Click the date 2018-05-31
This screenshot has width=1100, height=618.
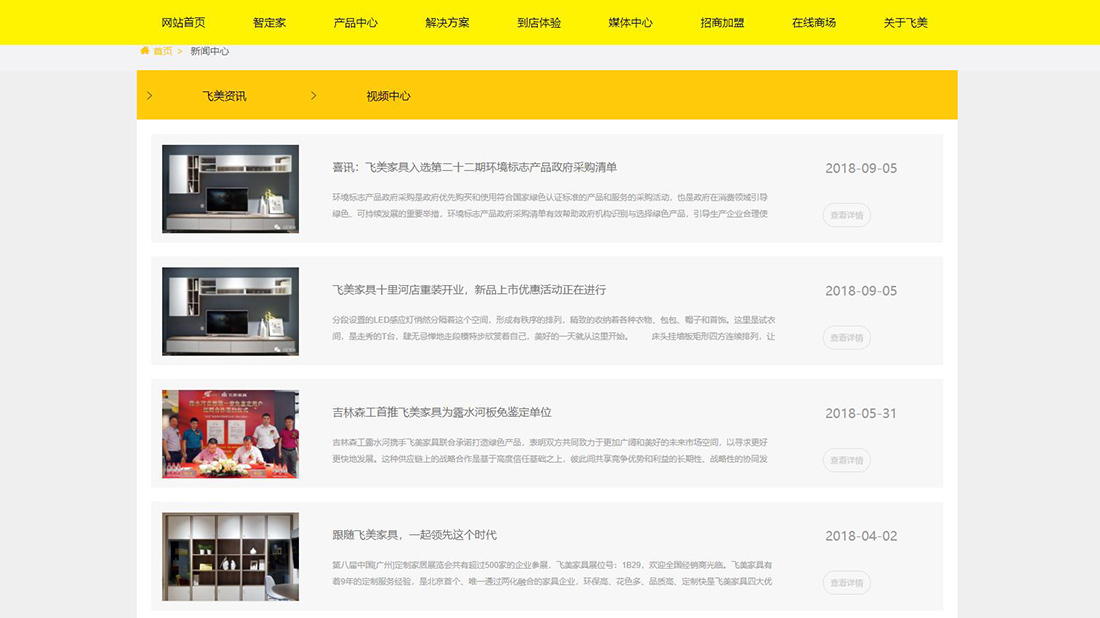861,414
